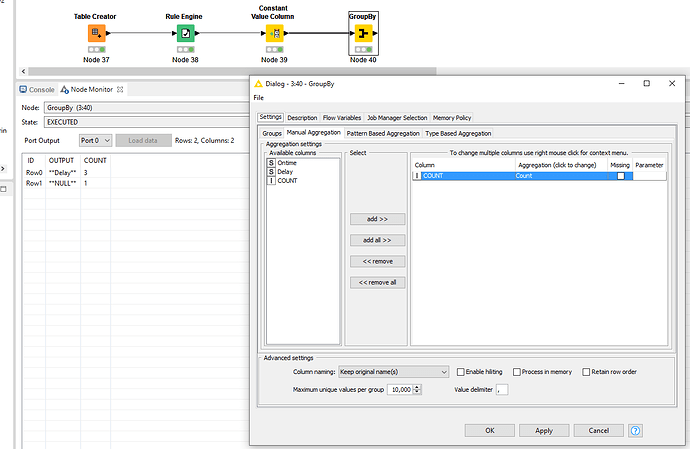Select the Constant Value Column node icon
The height and width of the screenshot is (449, 690).
click(275, 33)
